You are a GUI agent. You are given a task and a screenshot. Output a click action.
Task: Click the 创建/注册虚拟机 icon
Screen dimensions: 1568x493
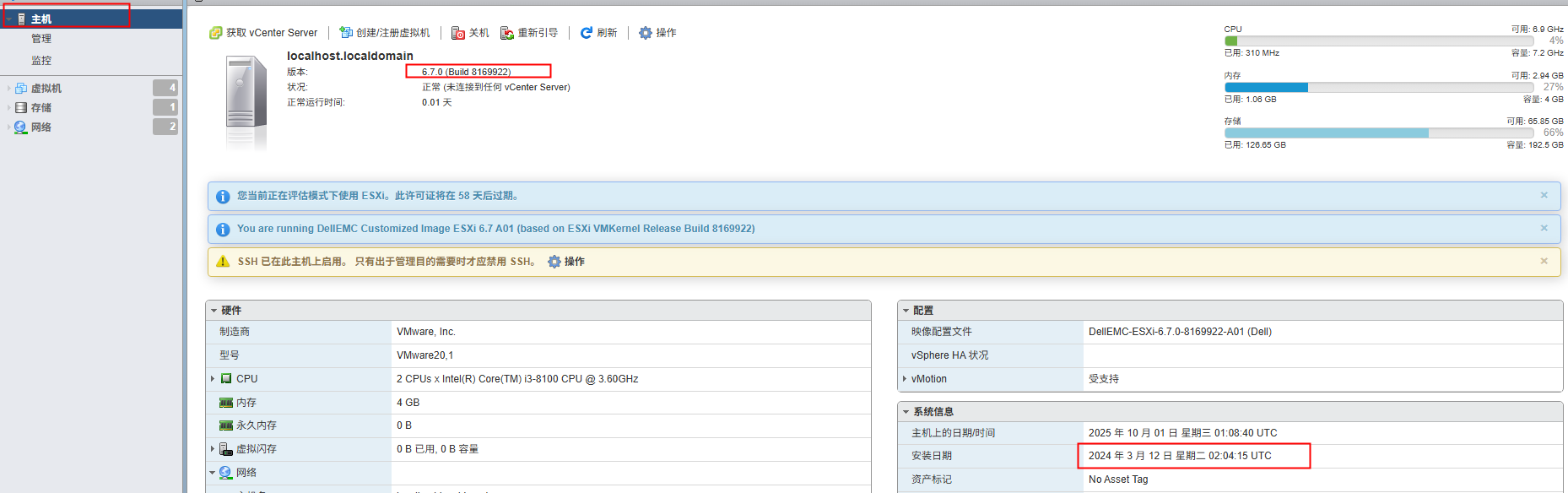pos(346,33)
